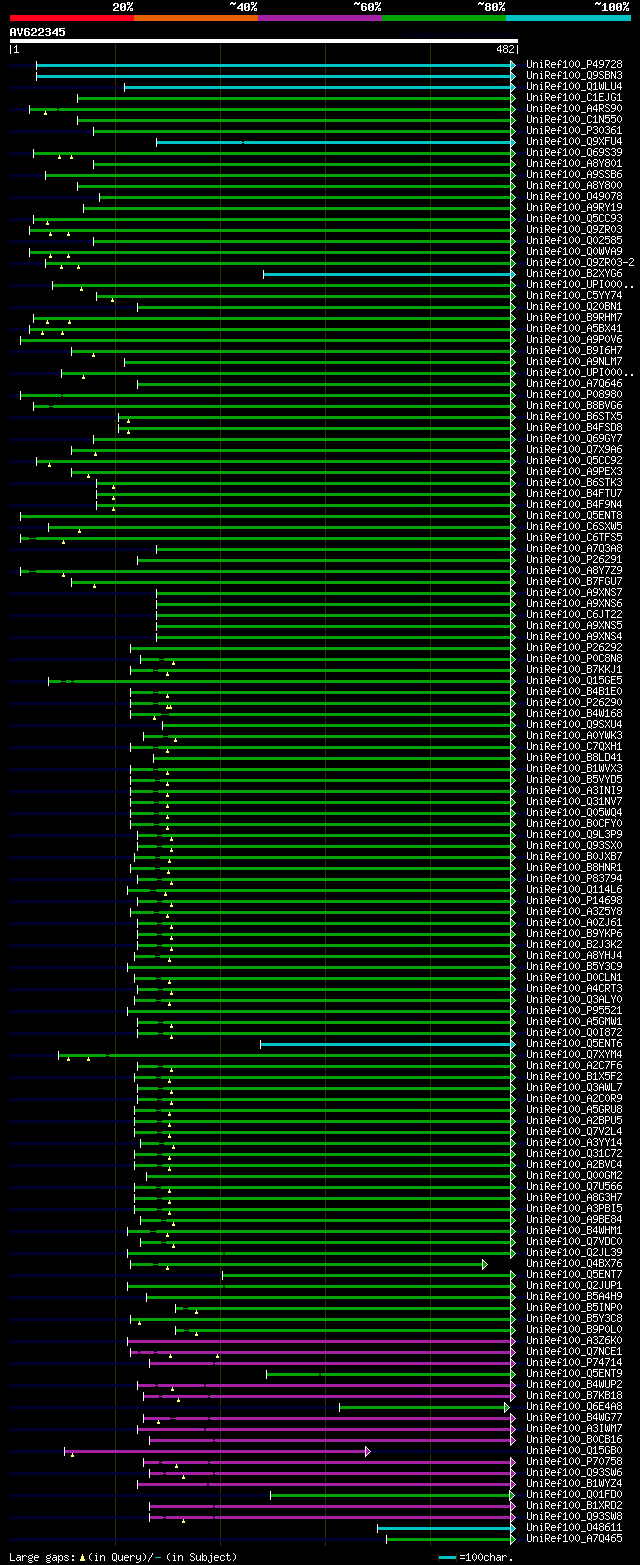Click the cyan ~100% identity legend segment

568,17
